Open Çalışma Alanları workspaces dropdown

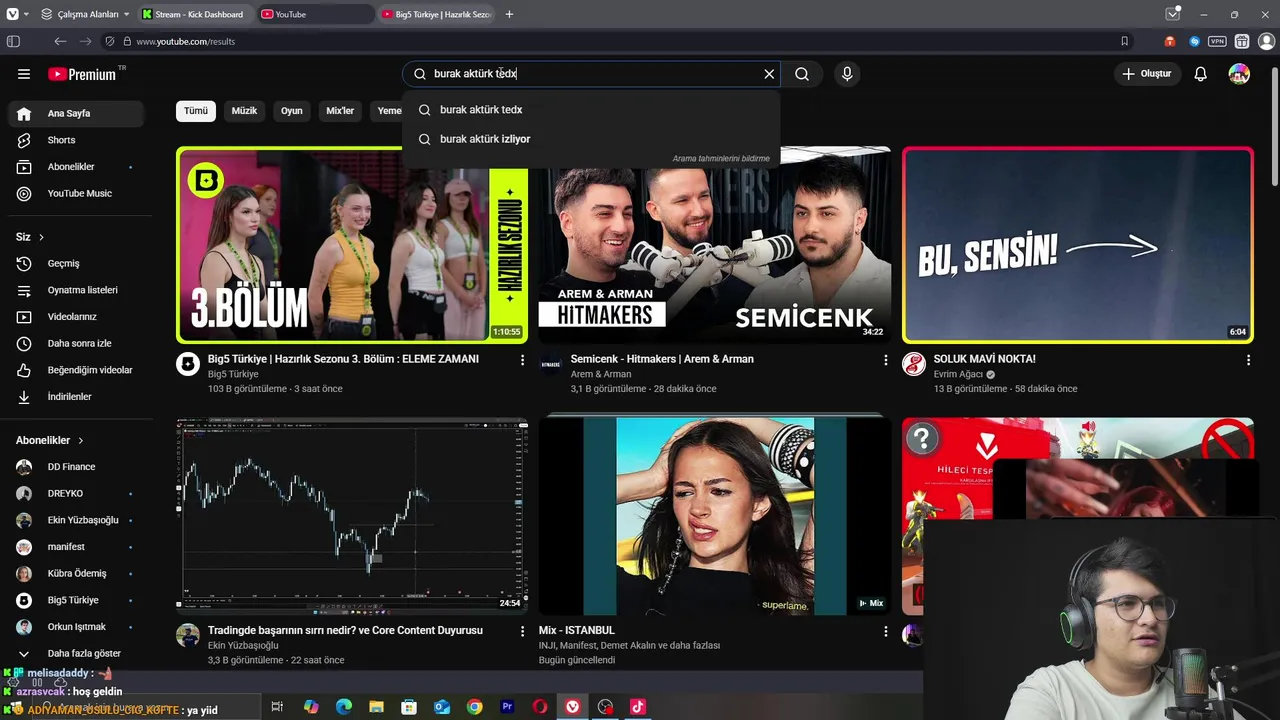[x=86, y=14]
